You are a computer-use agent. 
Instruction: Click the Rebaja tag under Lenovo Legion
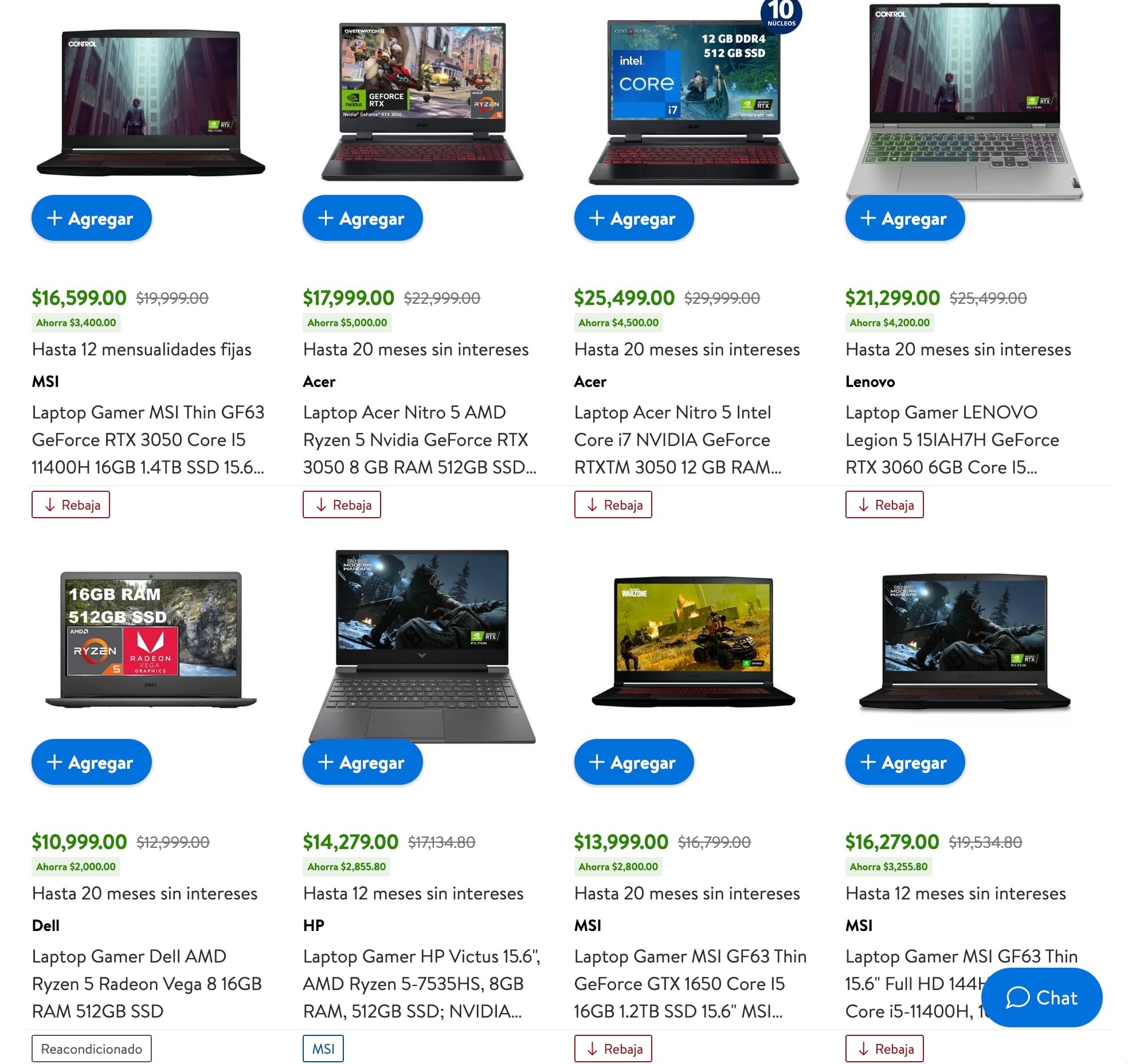coord(884,504)
